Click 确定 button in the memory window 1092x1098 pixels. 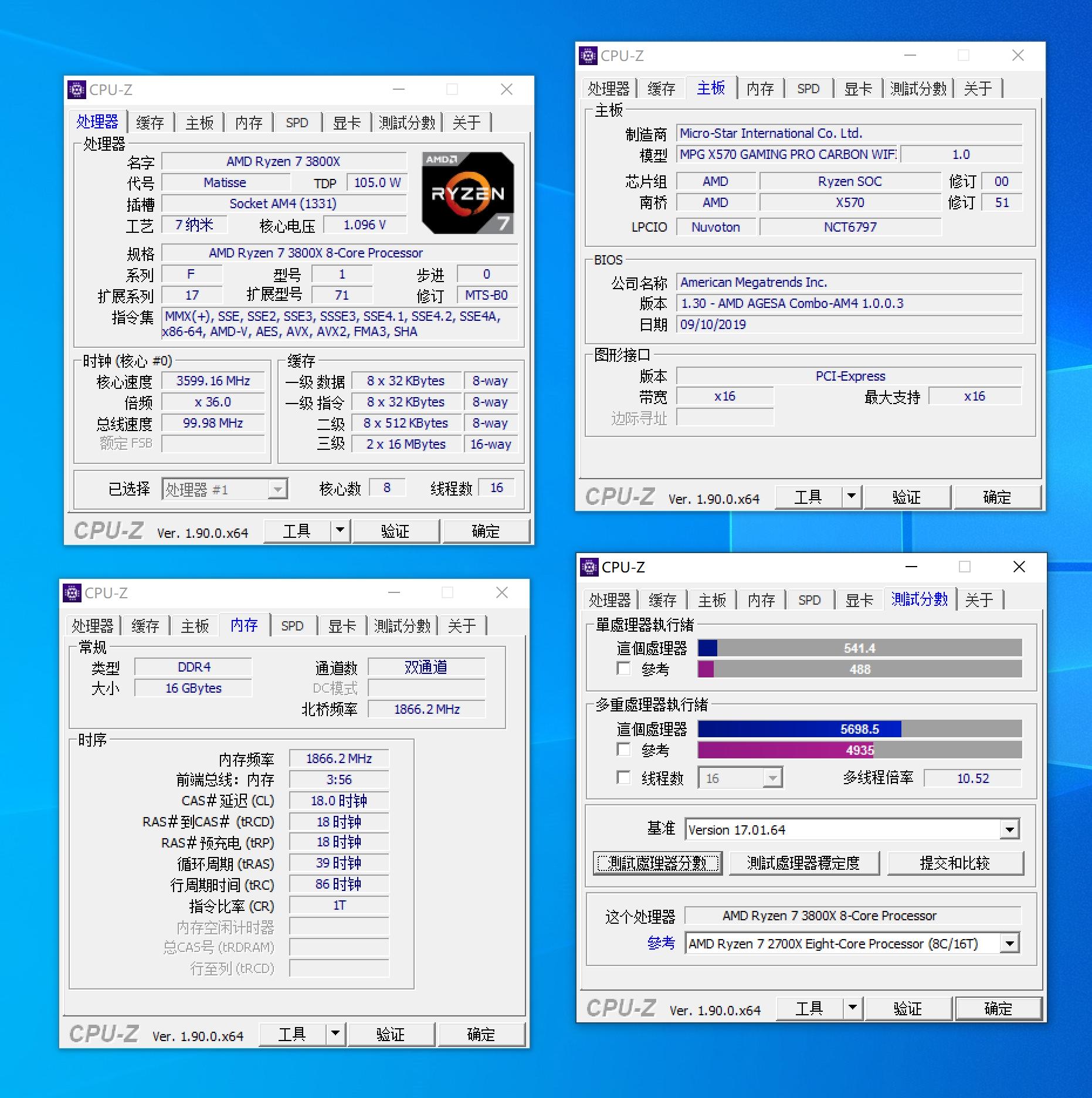[481, 1034]
